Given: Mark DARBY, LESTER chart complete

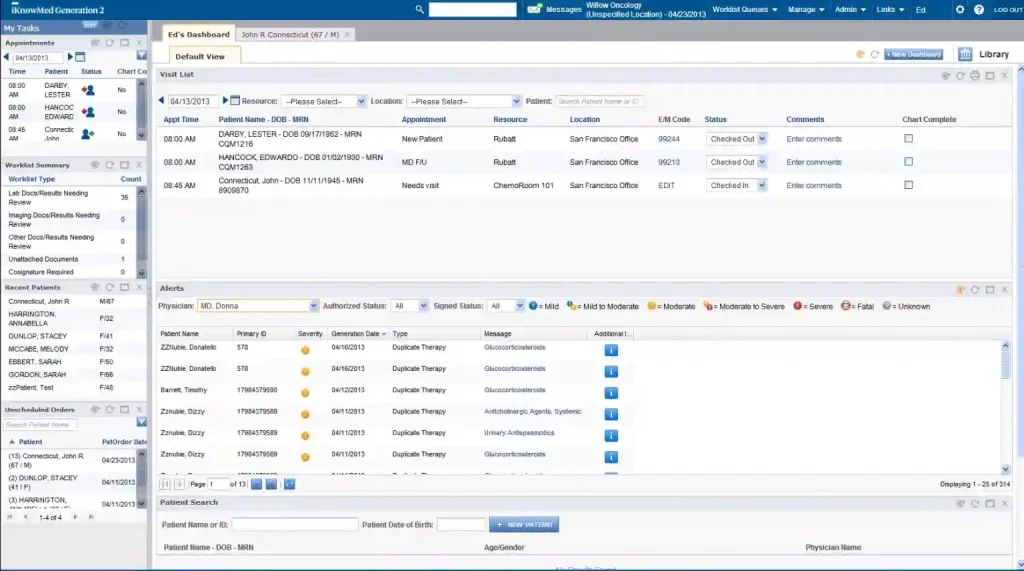Looking at the screenshot, I should [908, 139].
